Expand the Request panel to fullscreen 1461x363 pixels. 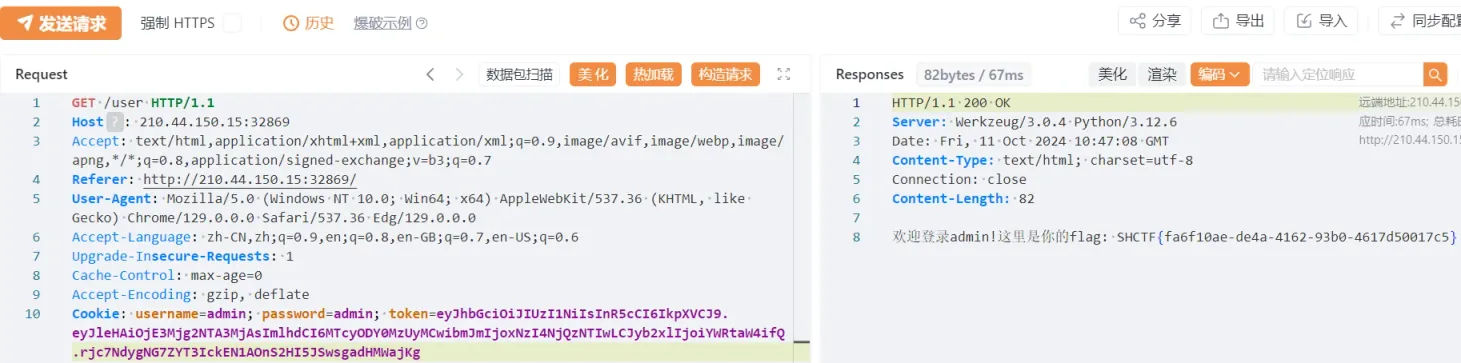point(784,74)
